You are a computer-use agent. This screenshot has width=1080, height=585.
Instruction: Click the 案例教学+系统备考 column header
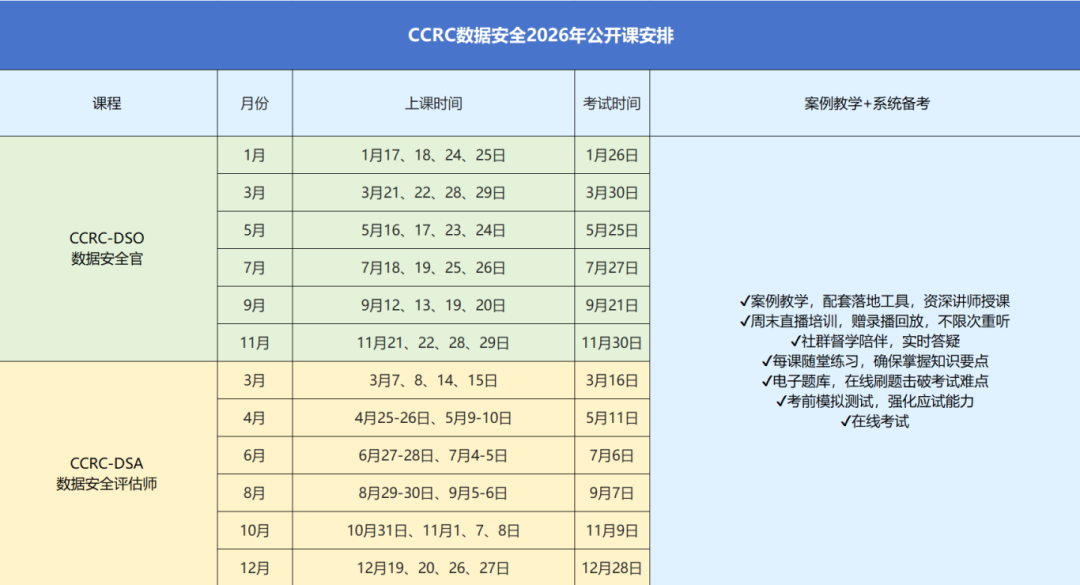(865, 103)
